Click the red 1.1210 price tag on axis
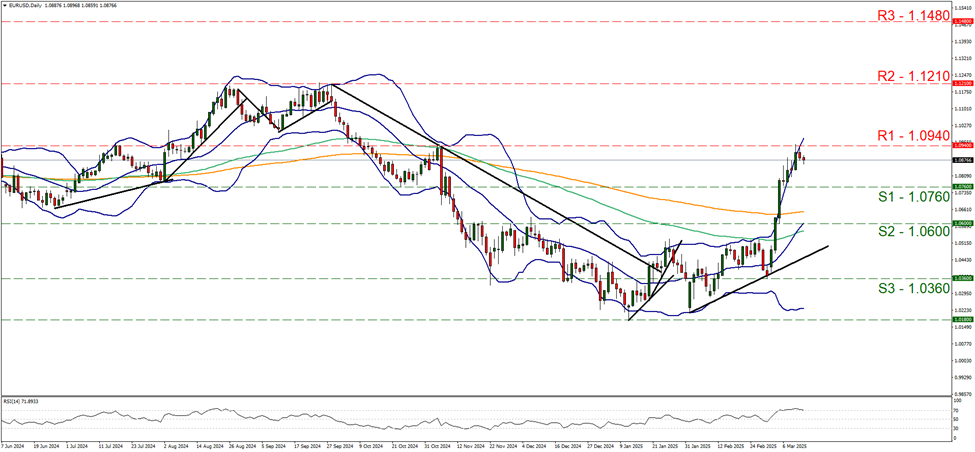Viewport: 975px width, 452px height. (962, 83)
